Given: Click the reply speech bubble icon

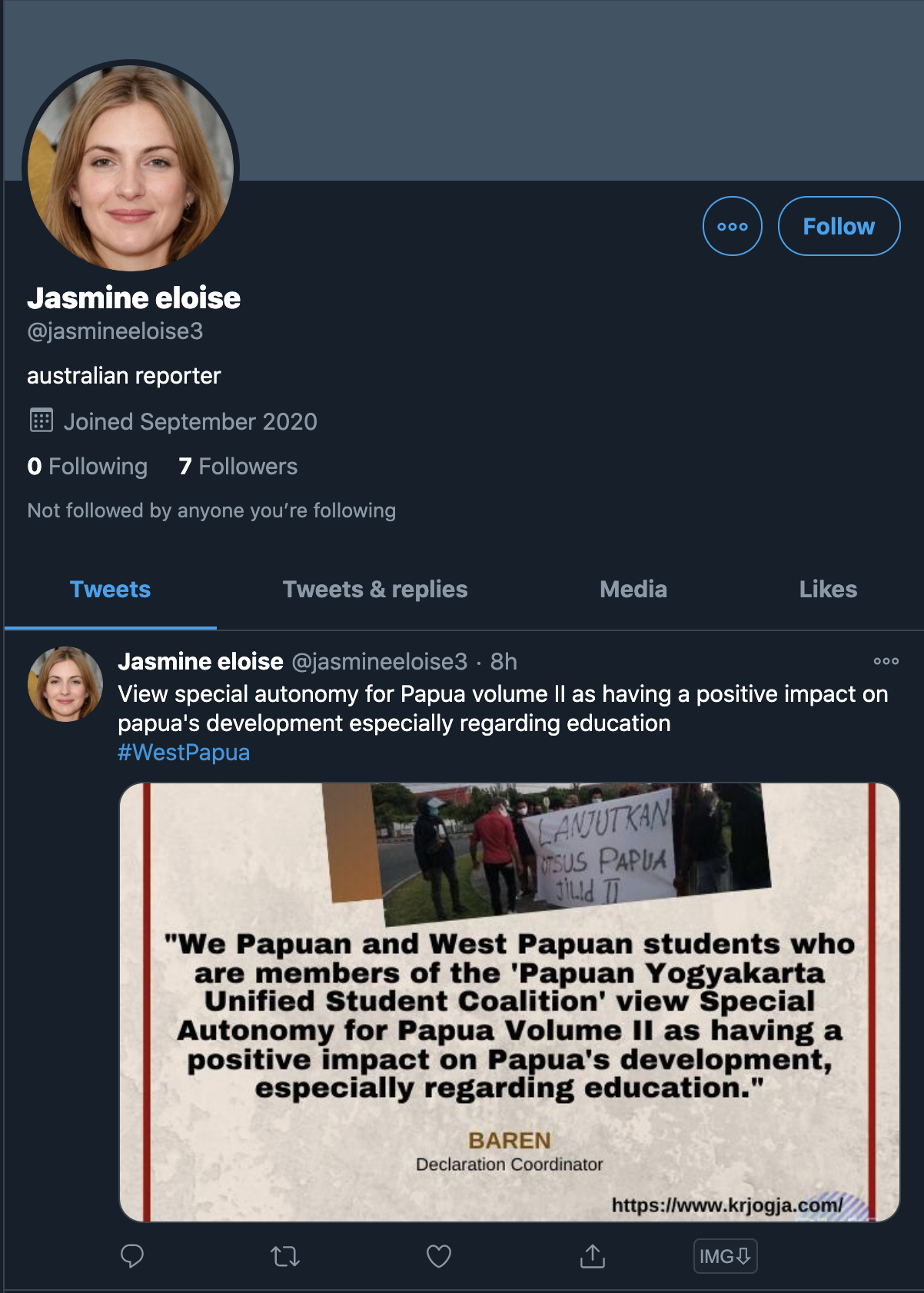Looking at the screenshot, I should tap(132, 1256).
